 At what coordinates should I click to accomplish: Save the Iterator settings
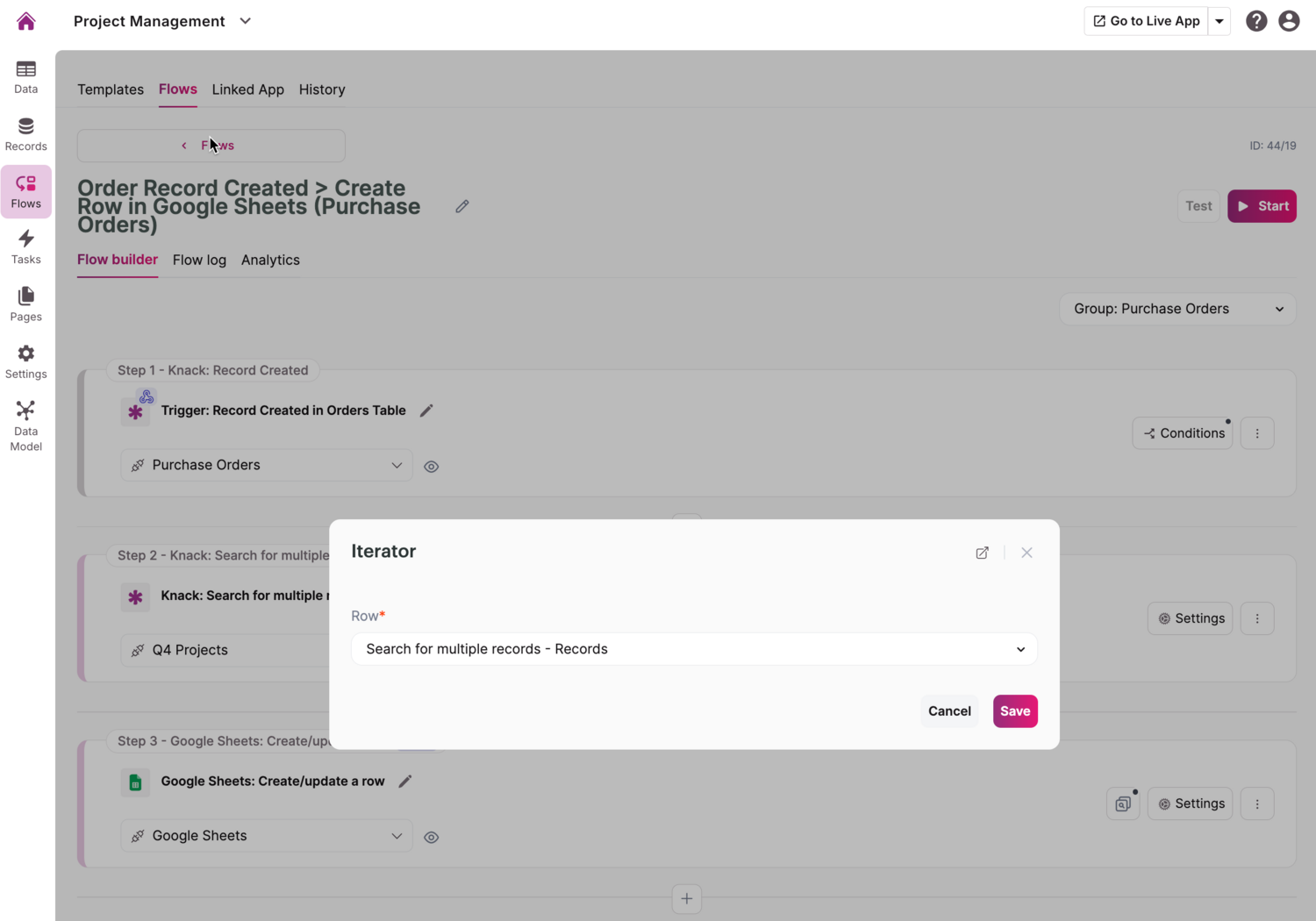[1015, 711]
